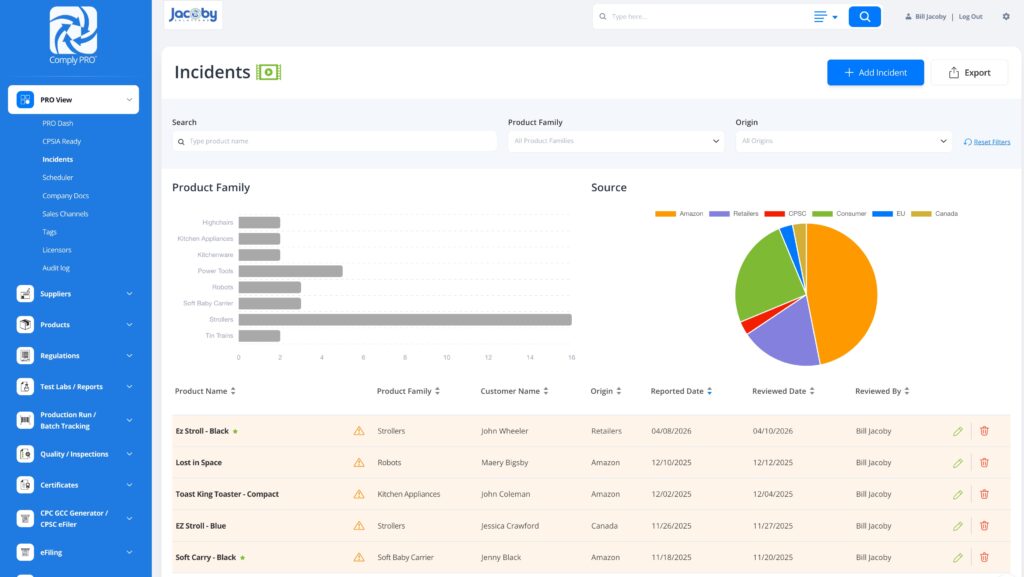Delete the Soft Carry - Black incident

(x=984, y=557)
